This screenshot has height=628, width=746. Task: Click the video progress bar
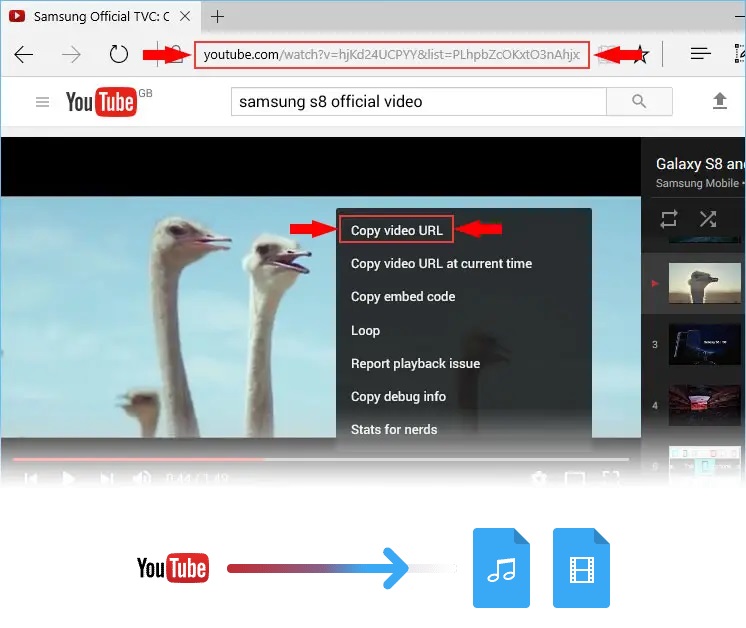(x=321, y=460)
